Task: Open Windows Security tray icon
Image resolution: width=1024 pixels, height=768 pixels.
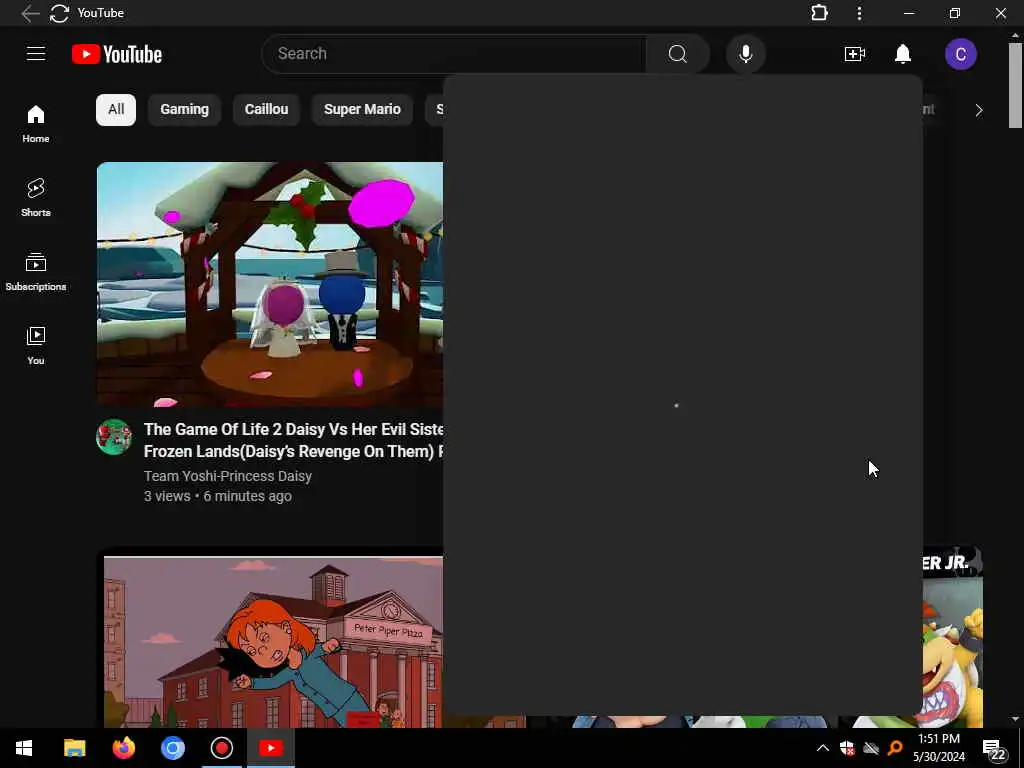Action: pos(847,748)
